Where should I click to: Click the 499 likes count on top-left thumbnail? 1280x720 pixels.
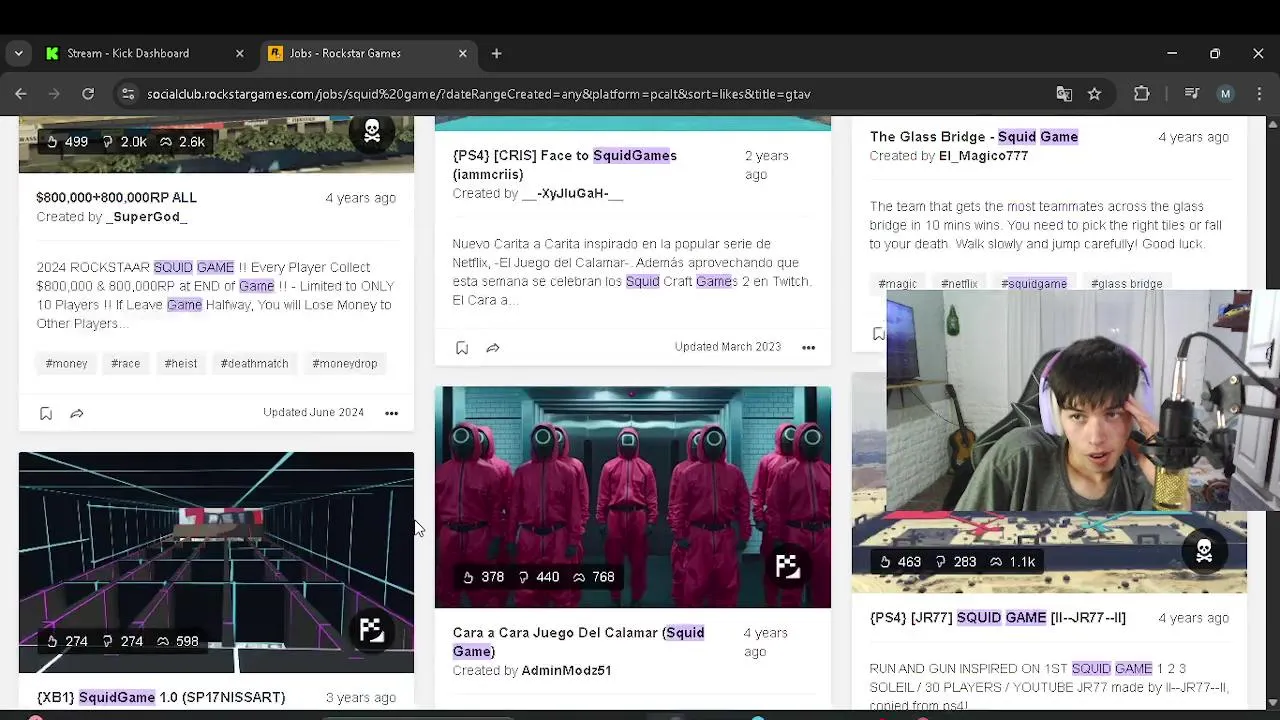click(x=67, y=142)
